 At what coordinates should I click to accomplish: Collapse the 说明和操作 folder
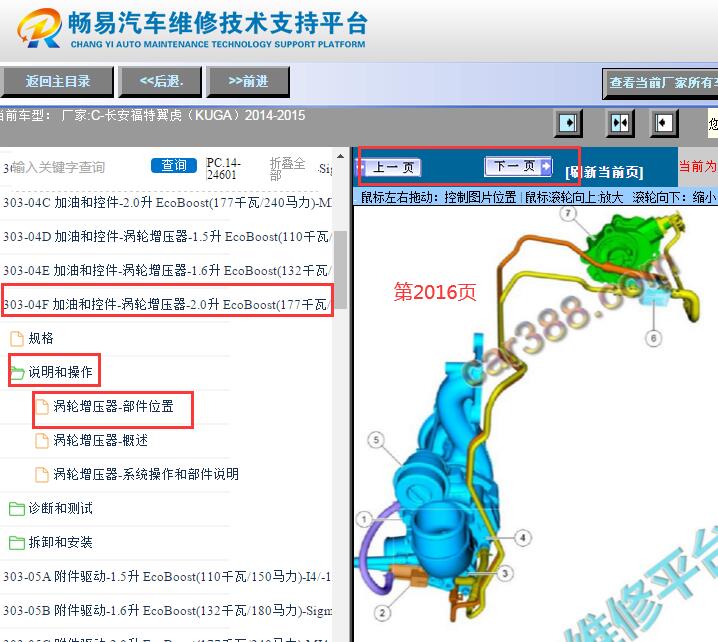point(60,372)
